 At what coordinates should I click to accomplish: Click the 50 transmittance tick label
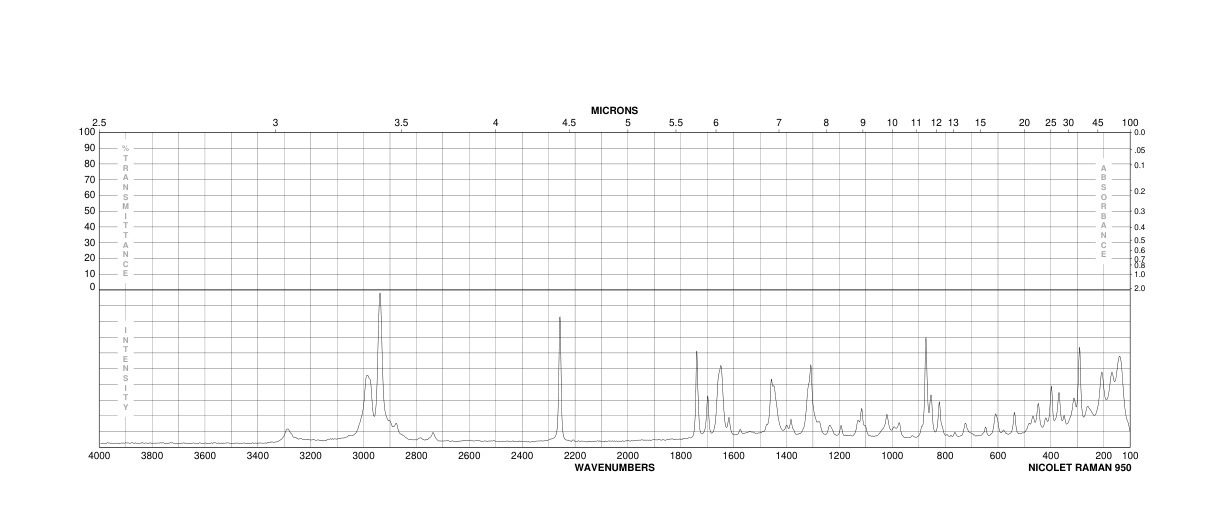90,210
